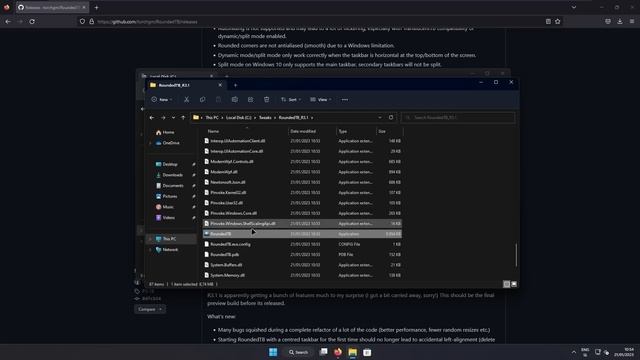The height and width of the screenshot is (360, 640).
Task: Select the RoundedTB_R3.1 Explorer tab
Action: point(186,85)
